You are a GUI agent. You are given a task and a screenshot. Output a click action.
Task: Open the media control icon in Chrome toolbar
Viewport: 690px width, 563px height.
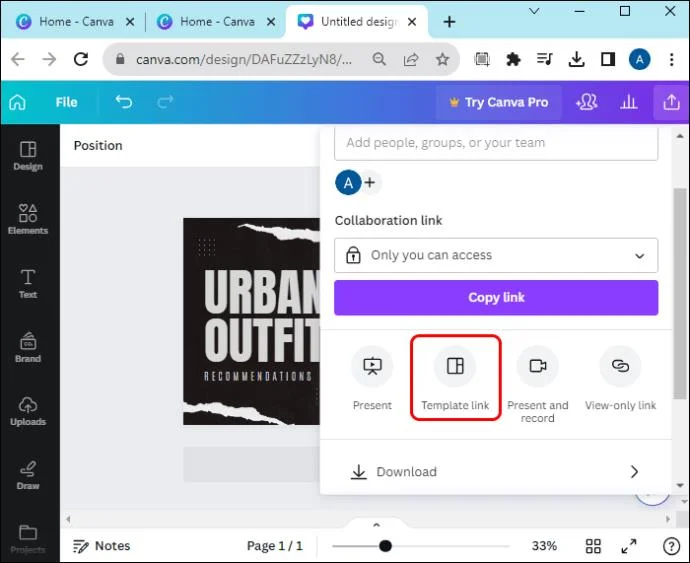[545, 59]
